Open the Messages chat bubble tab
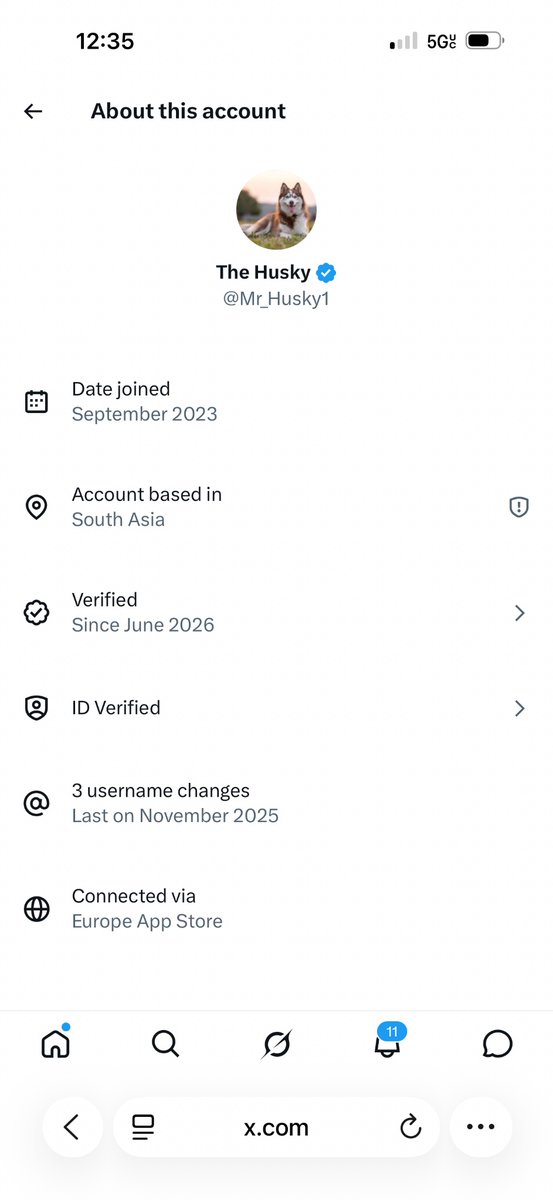 [497, 1044]
